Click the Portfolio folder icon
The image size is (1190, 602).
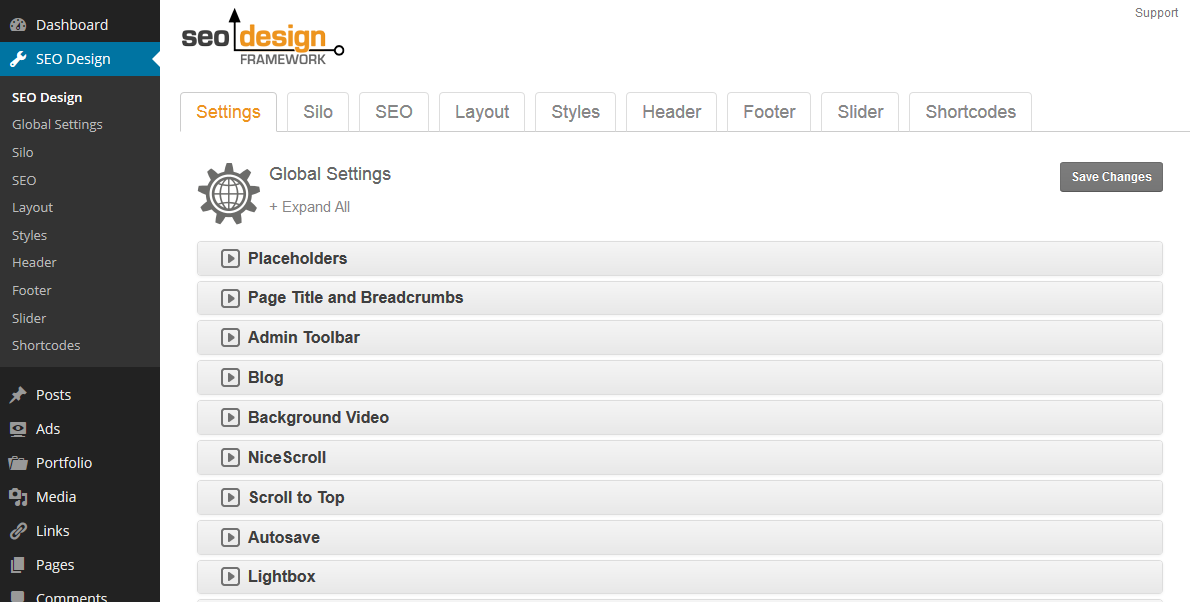click(x=18, y=463)
